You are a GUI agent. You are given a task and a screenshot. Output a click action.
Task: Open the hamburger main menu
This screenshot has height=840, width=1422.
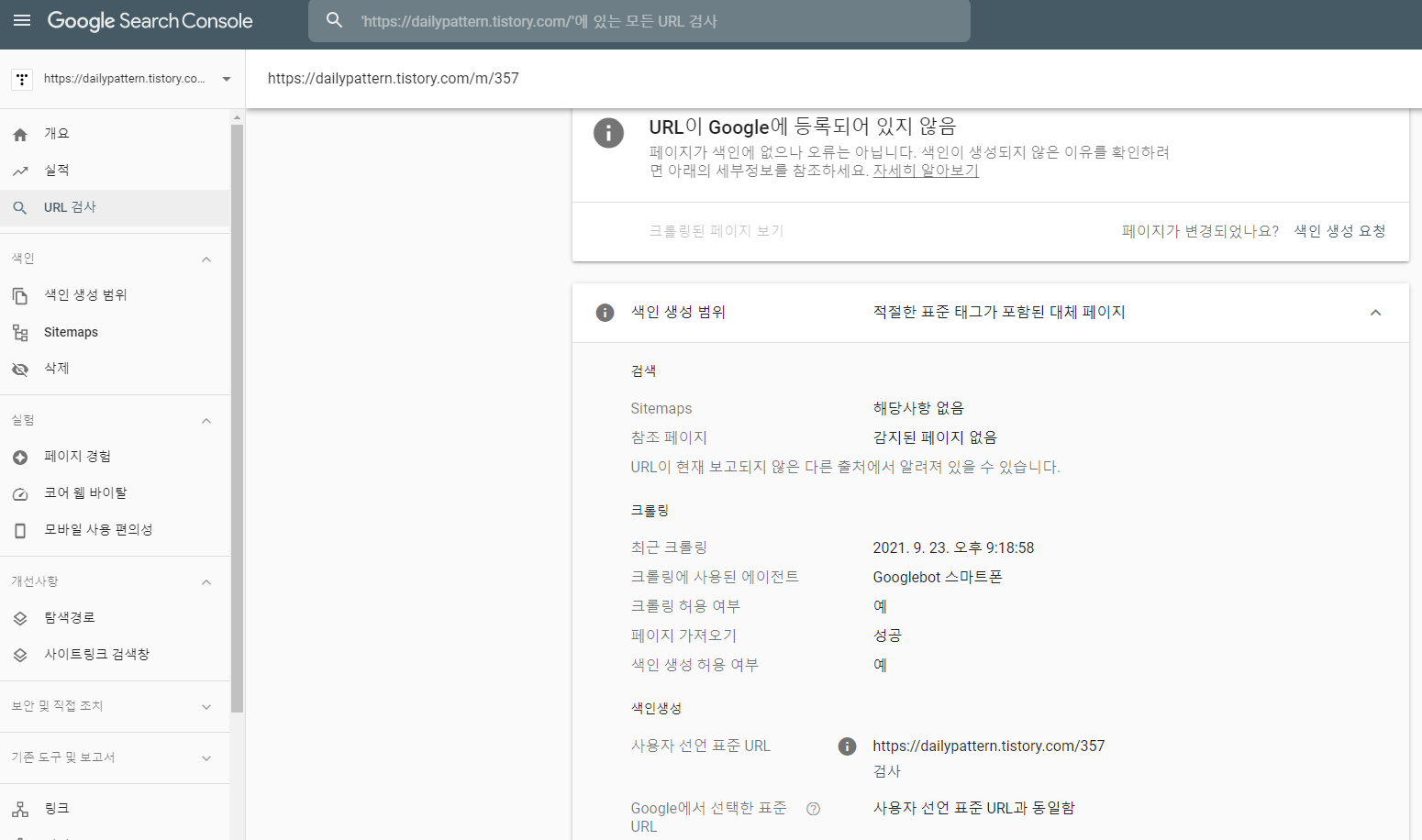coord(22,20)
